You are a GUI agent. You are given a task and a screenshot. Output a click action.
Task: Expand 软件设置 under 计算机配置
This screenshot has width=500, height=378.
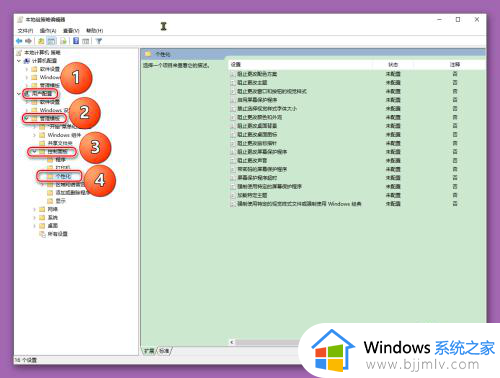pos(27,69)
